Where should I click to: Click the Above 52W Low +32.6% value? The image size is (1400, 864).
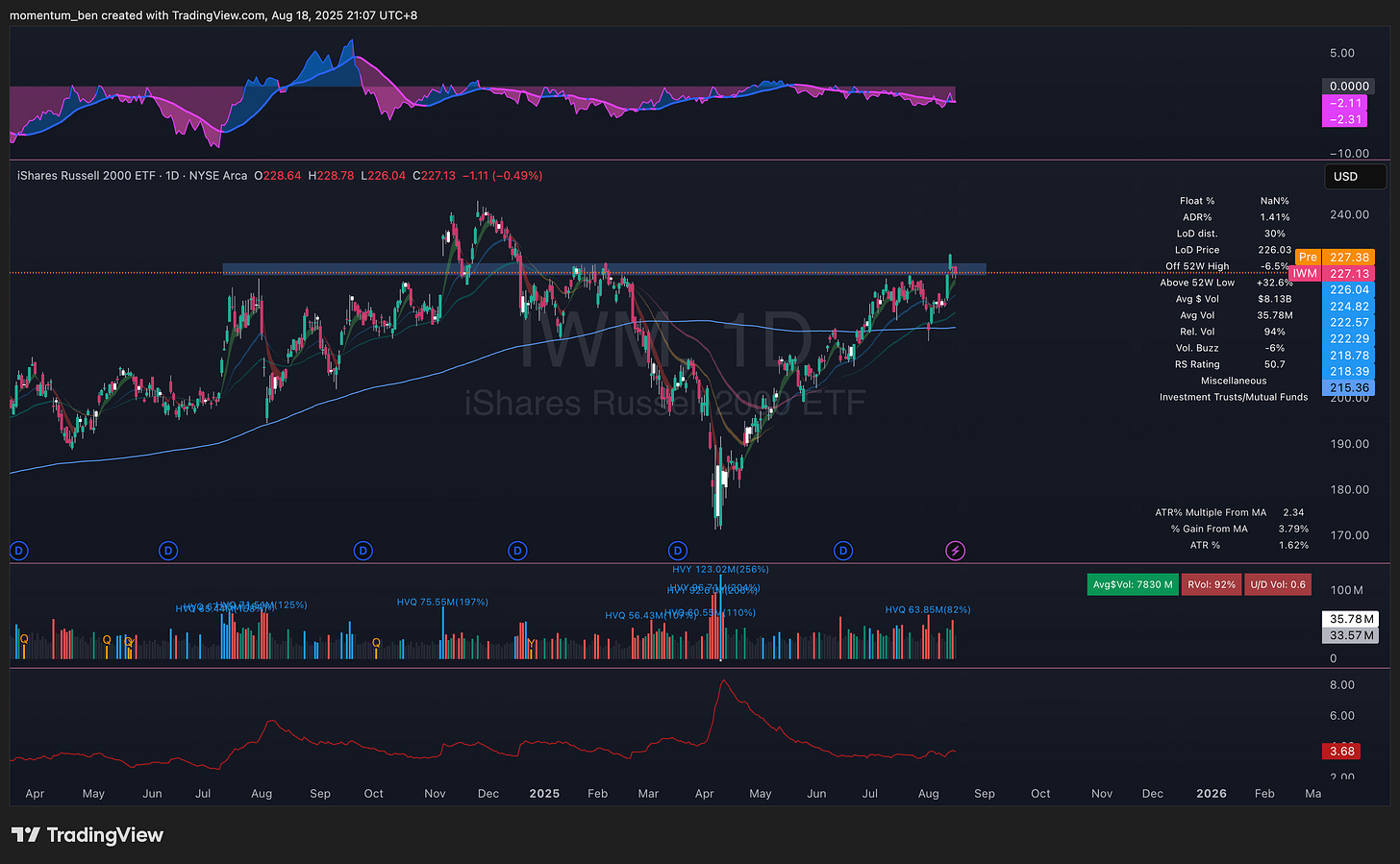coord(1275,283)
